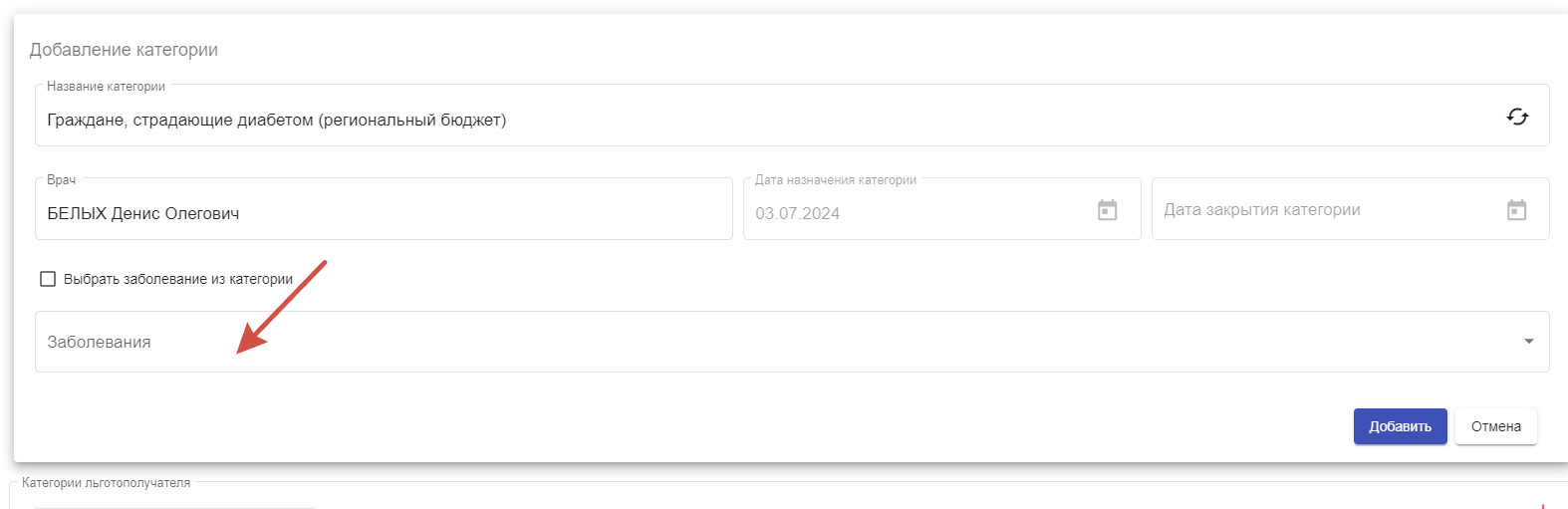Viewport: 1568px width, 509px height.
Task: Click the Заболевания dropdown arrow
Action: pyautogui.click(x=1529, y=342)
